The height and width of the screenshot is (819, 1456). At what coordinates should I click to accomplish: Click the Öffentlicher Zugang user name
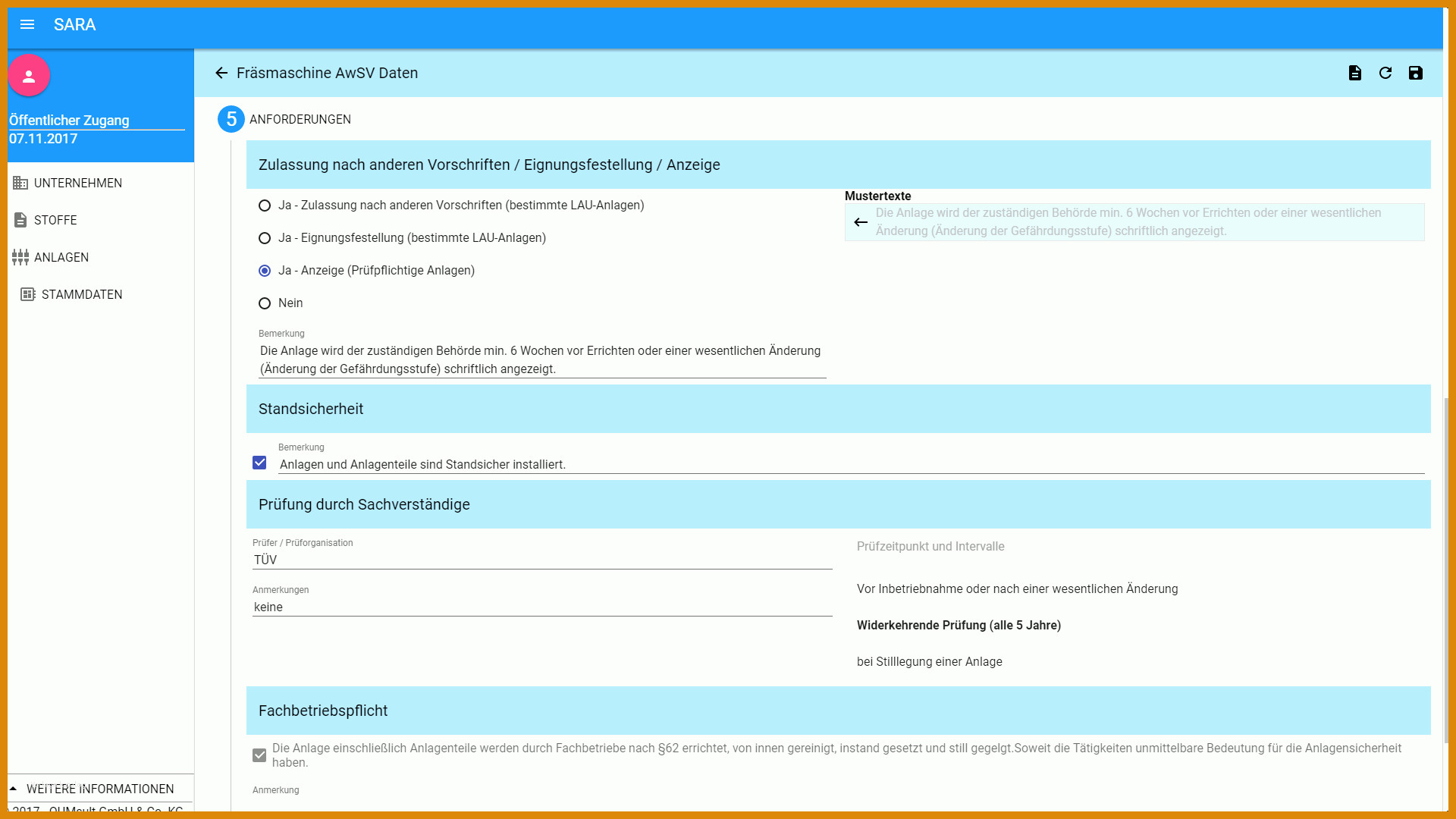tap(69, 121)
